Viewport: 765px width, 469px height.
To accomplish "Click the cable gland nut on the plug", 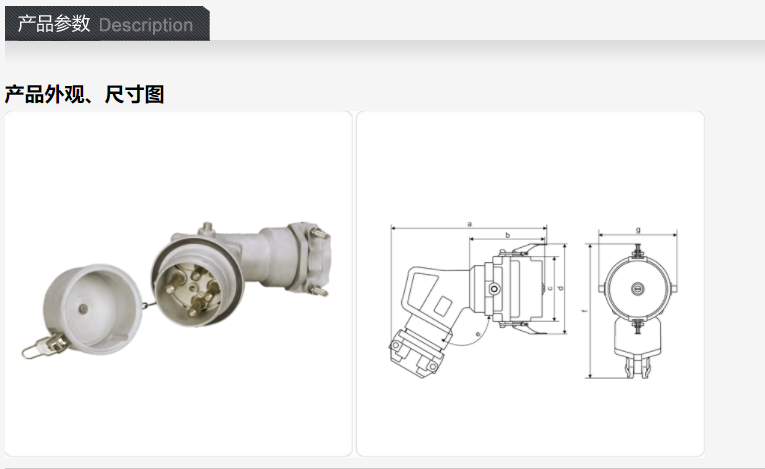I will (310, 259).
